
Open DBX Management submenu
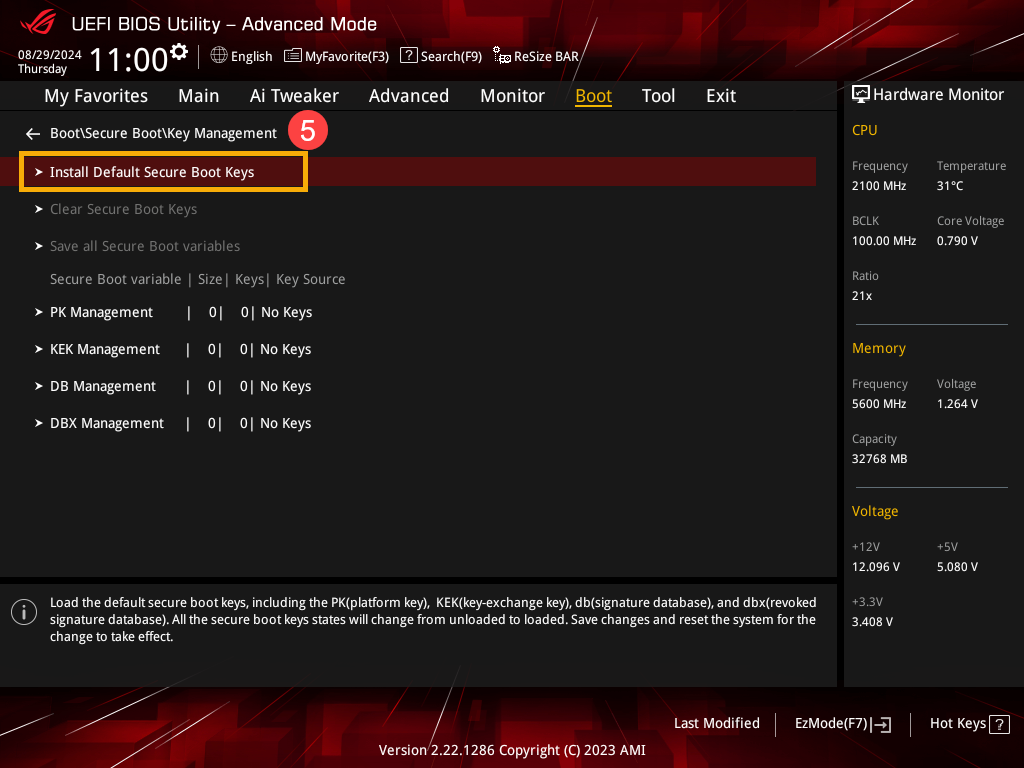coord(106,423)
